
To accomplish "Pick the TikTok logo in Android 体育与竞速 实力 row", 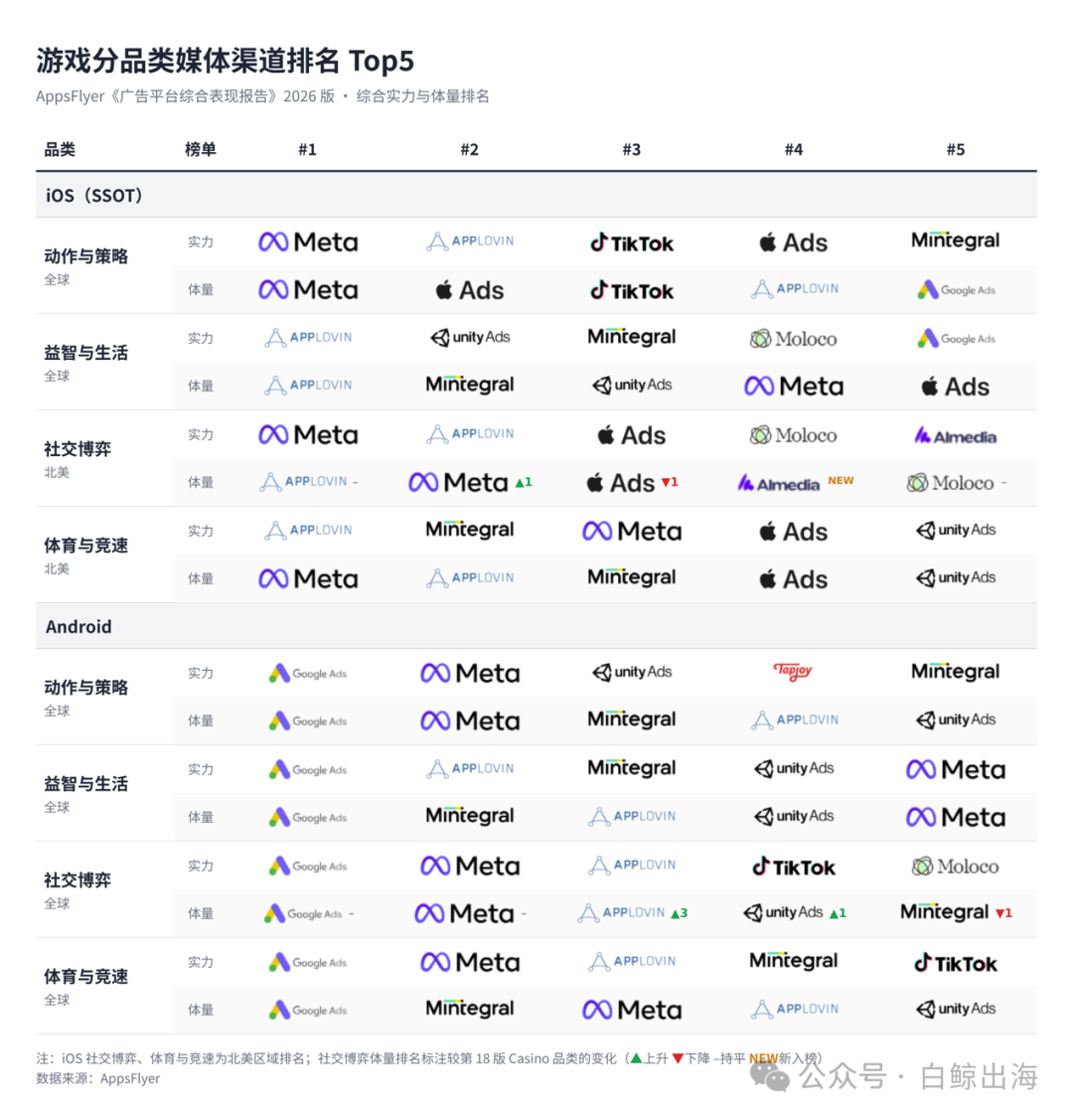I will [x=956, y=964].
